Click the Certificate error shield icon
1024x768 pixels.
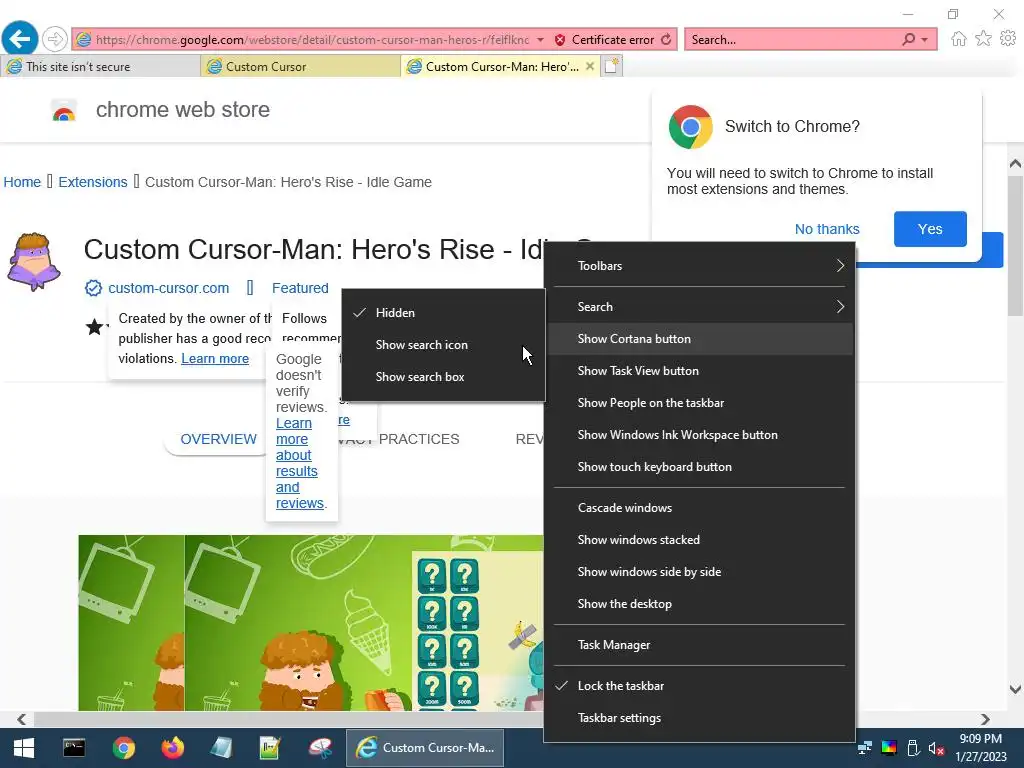(x=560, y=40)
